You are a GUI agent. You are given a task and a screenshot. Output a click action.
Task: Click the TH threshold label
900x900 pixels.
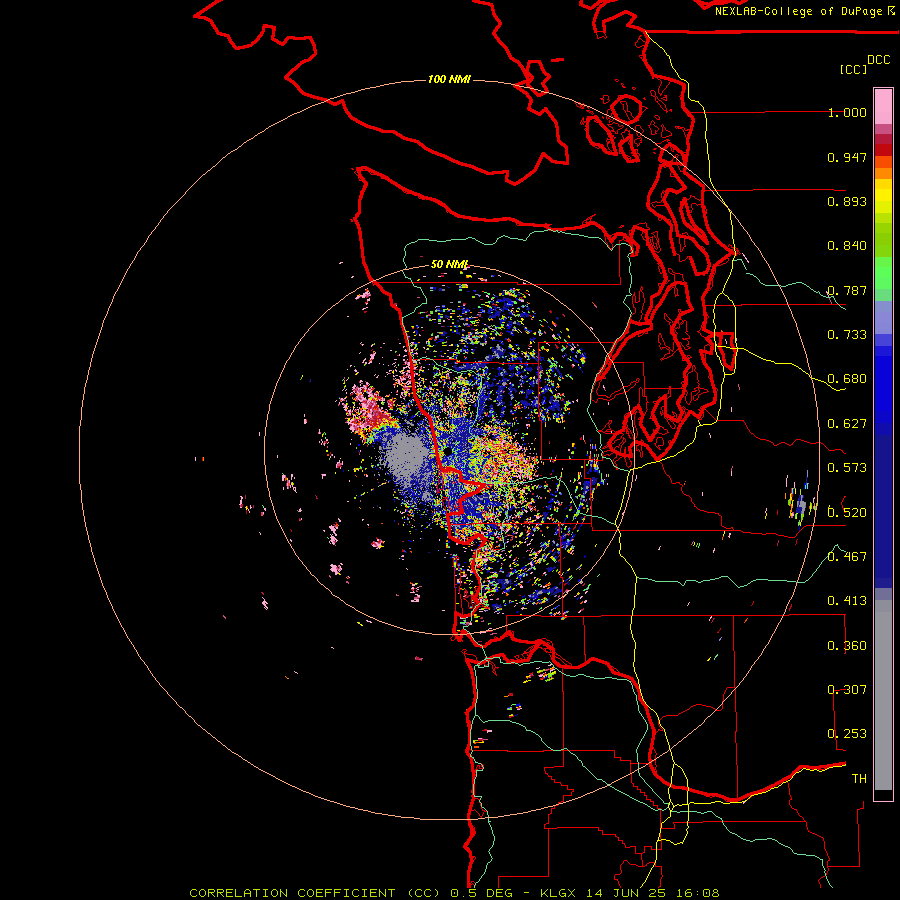click(859, 778)
